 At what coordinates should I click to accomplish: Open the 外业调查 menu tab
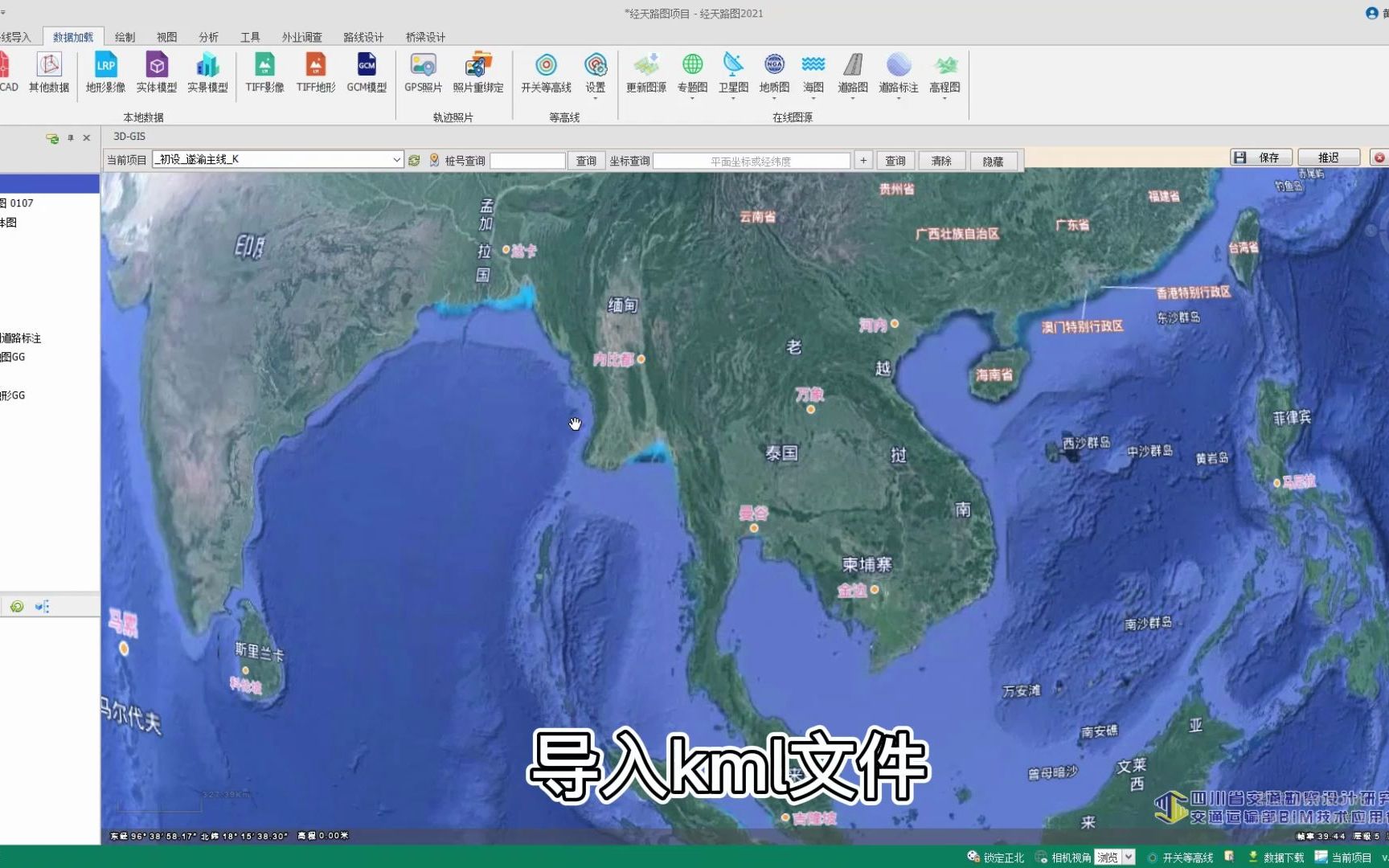pos(301,36)
